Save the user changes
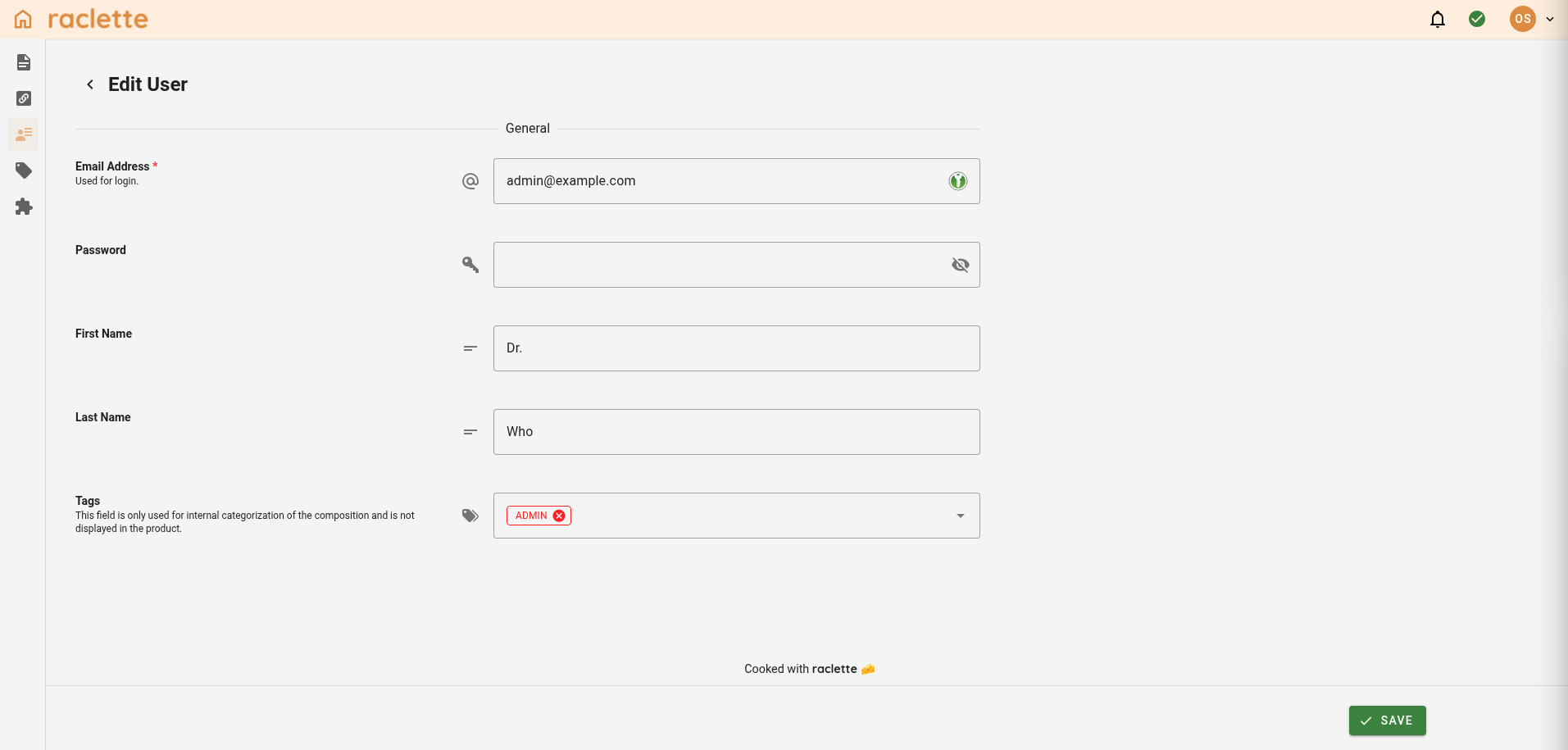Viewport: 1568px width, 750px height. pyautogui.click(x=1387, y=720)
